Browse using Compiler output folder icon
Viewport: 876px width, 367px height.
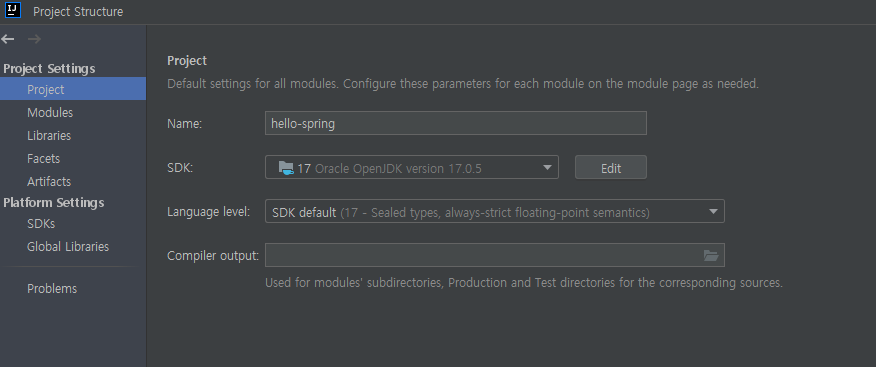coord(711,255)
